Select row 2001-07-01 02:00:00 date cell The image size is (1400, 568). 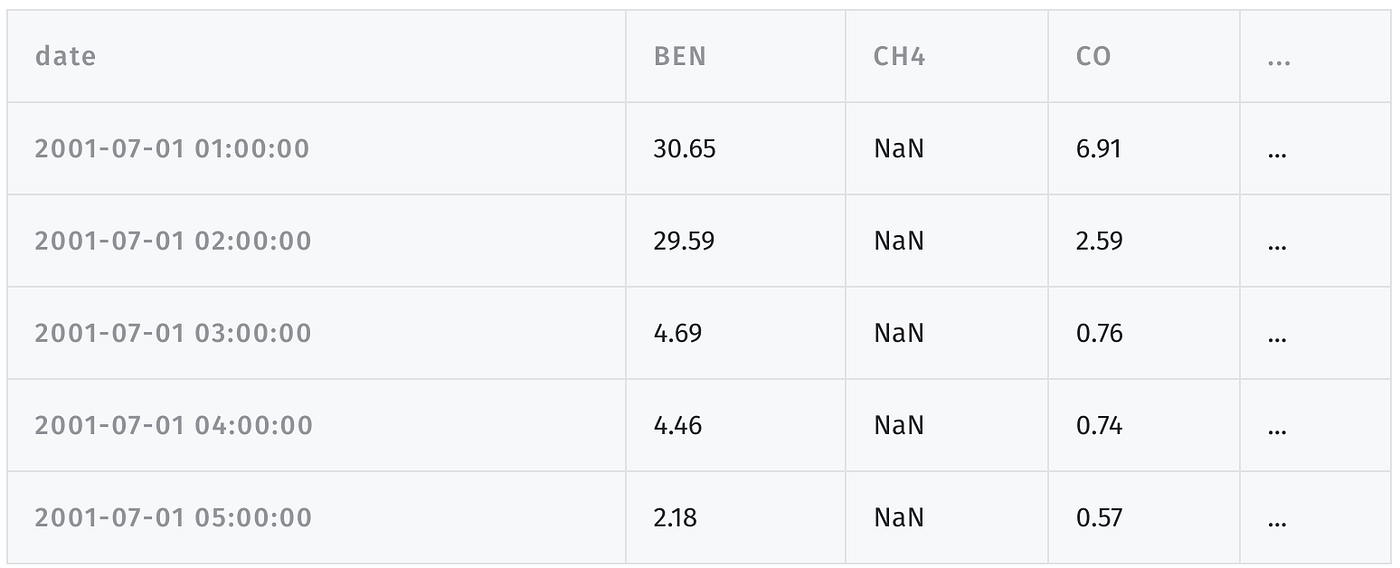click(173, 241)
